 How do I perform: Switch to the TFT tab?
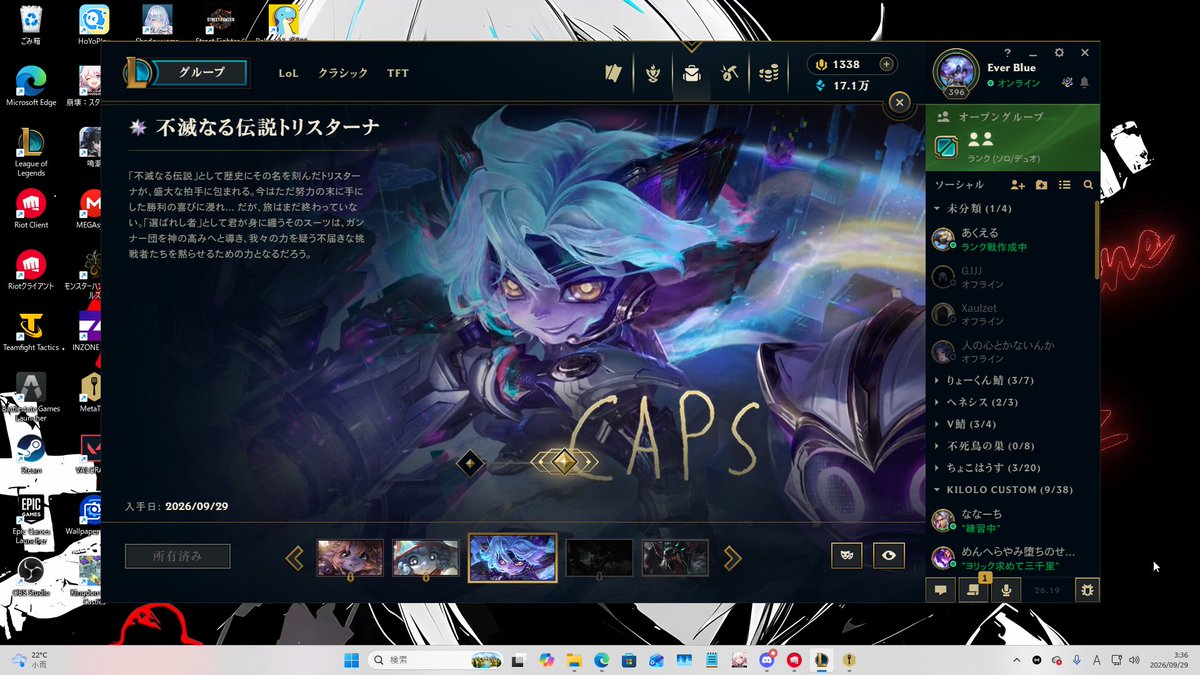point(398,73)
